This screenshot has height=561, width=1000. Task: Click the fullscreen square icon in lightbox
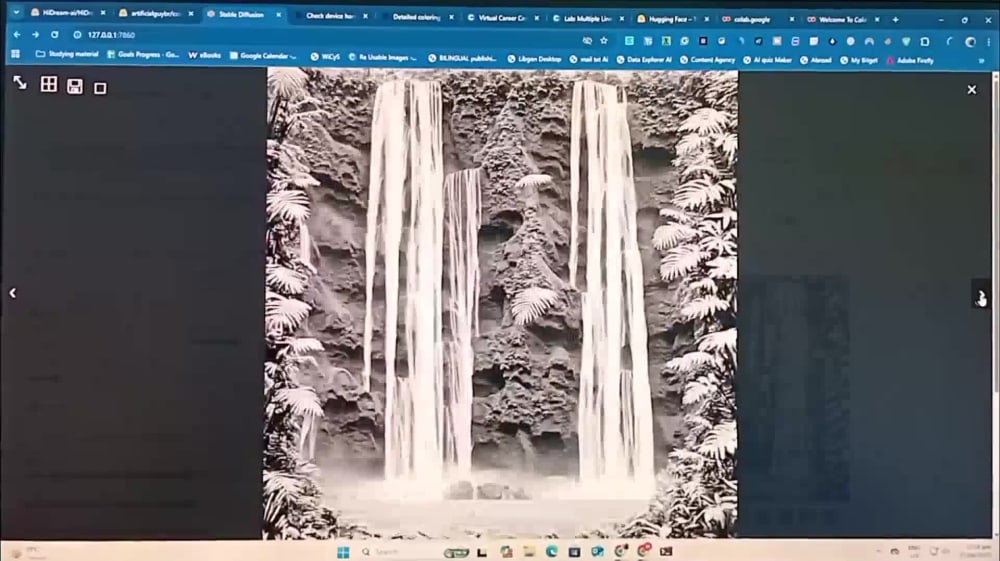[100, 89]
